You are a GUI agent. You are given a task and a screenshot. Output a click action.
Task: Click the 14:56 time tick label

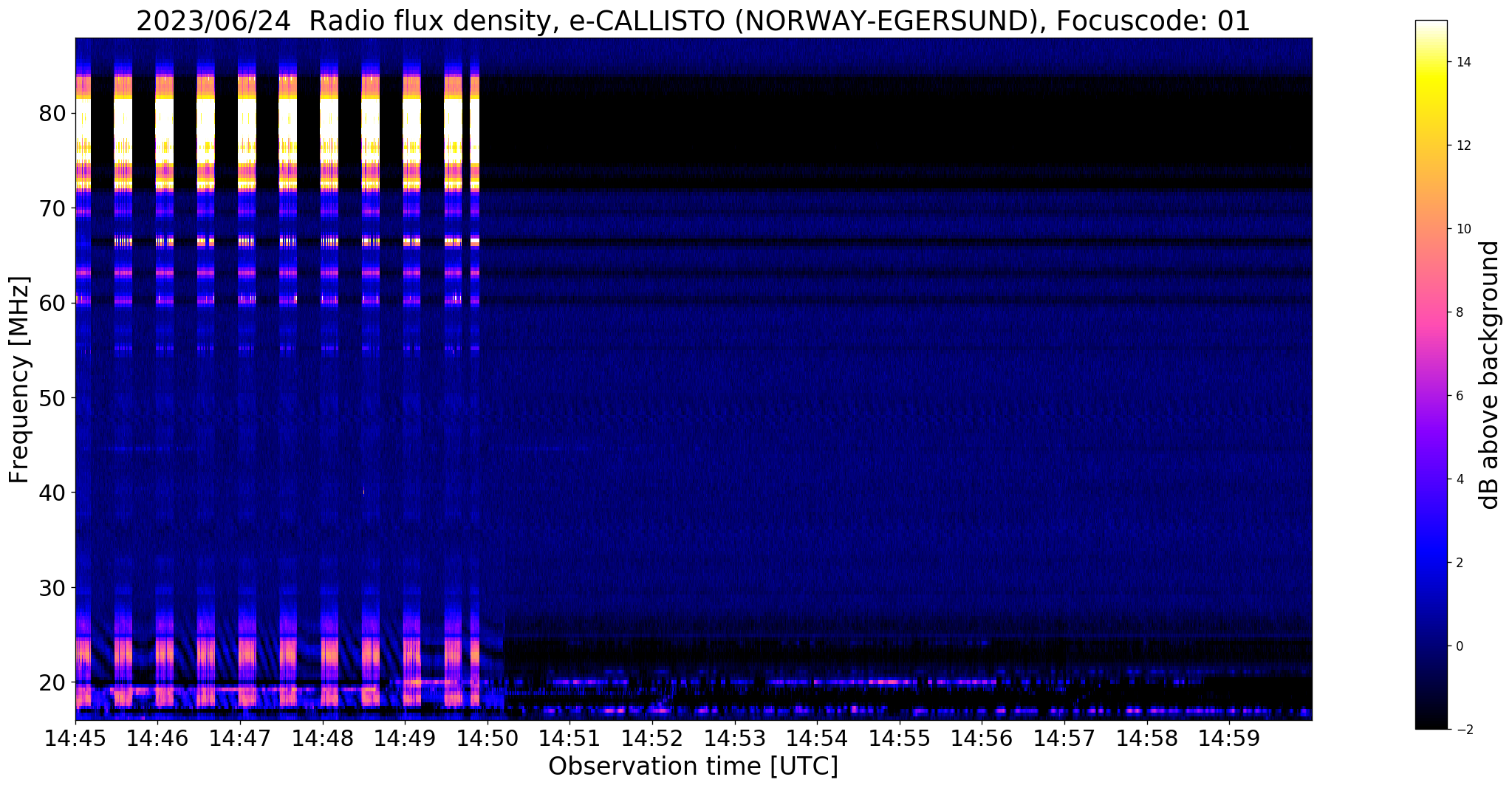(x=982, y=738)
